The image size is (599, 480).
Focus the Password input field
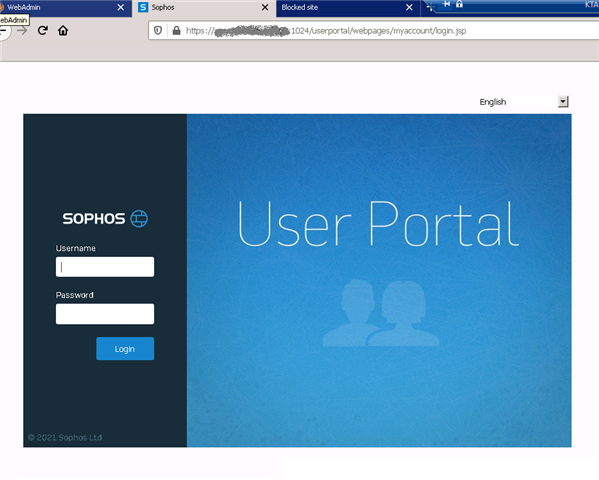click(x=105, y=314)
